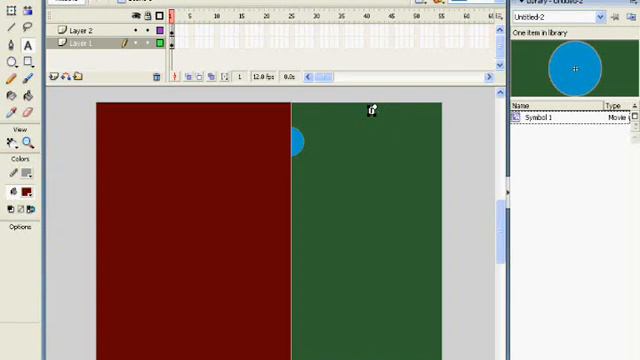
Task: Select the Pen tool
Action: coord(11,45)
